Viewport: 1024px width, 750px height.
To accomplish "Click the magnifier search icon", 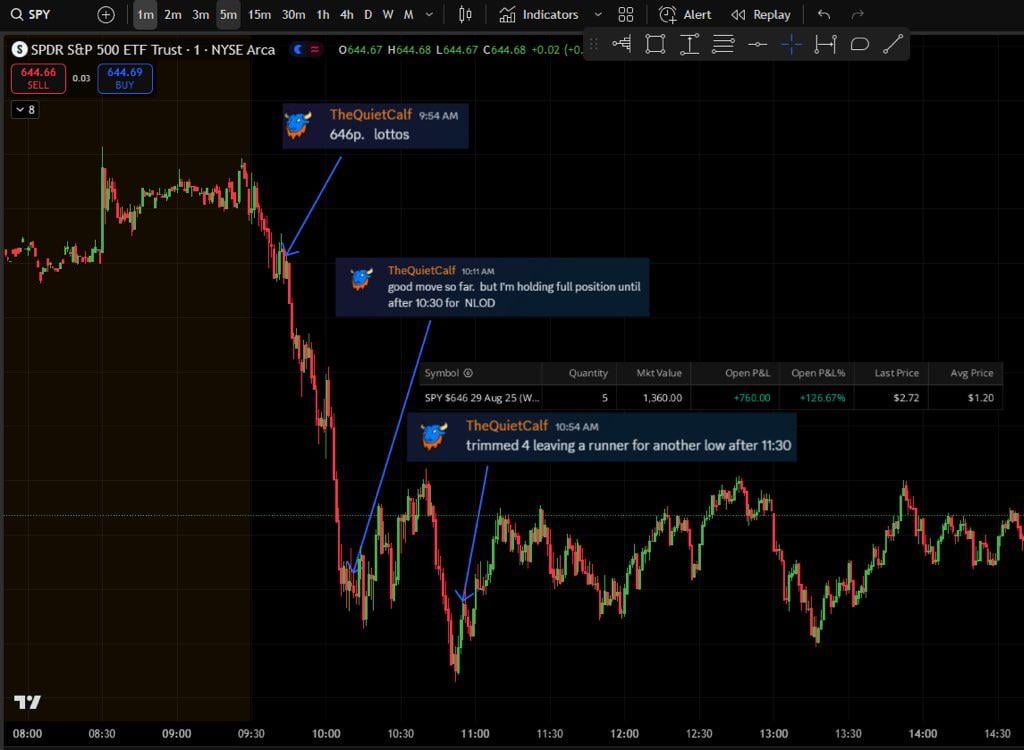I will click(17, 14).
